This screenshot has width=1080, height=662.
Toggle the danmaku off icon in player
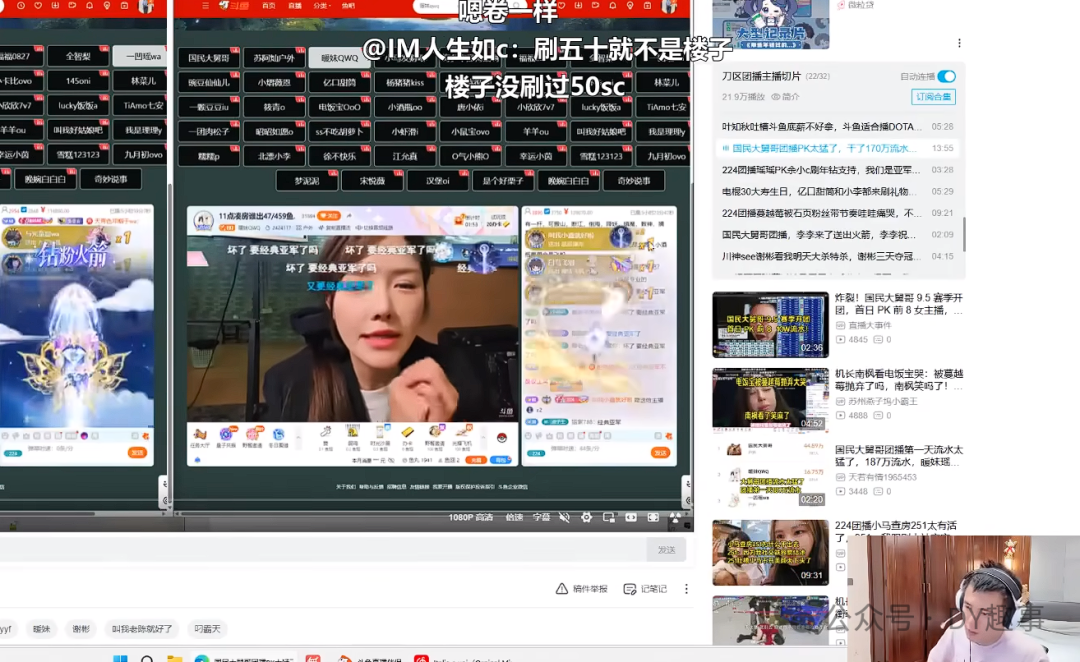(564, 517)
